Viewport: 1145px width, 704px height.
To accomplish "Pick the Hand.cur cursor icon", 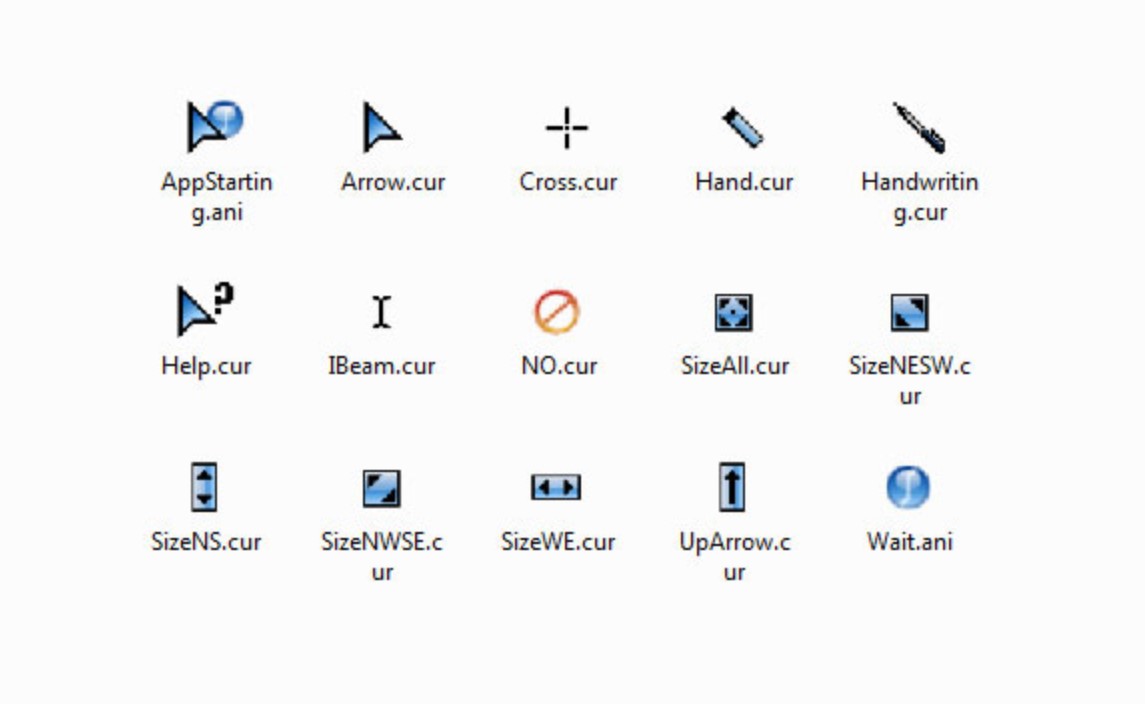I will (743, 128).
